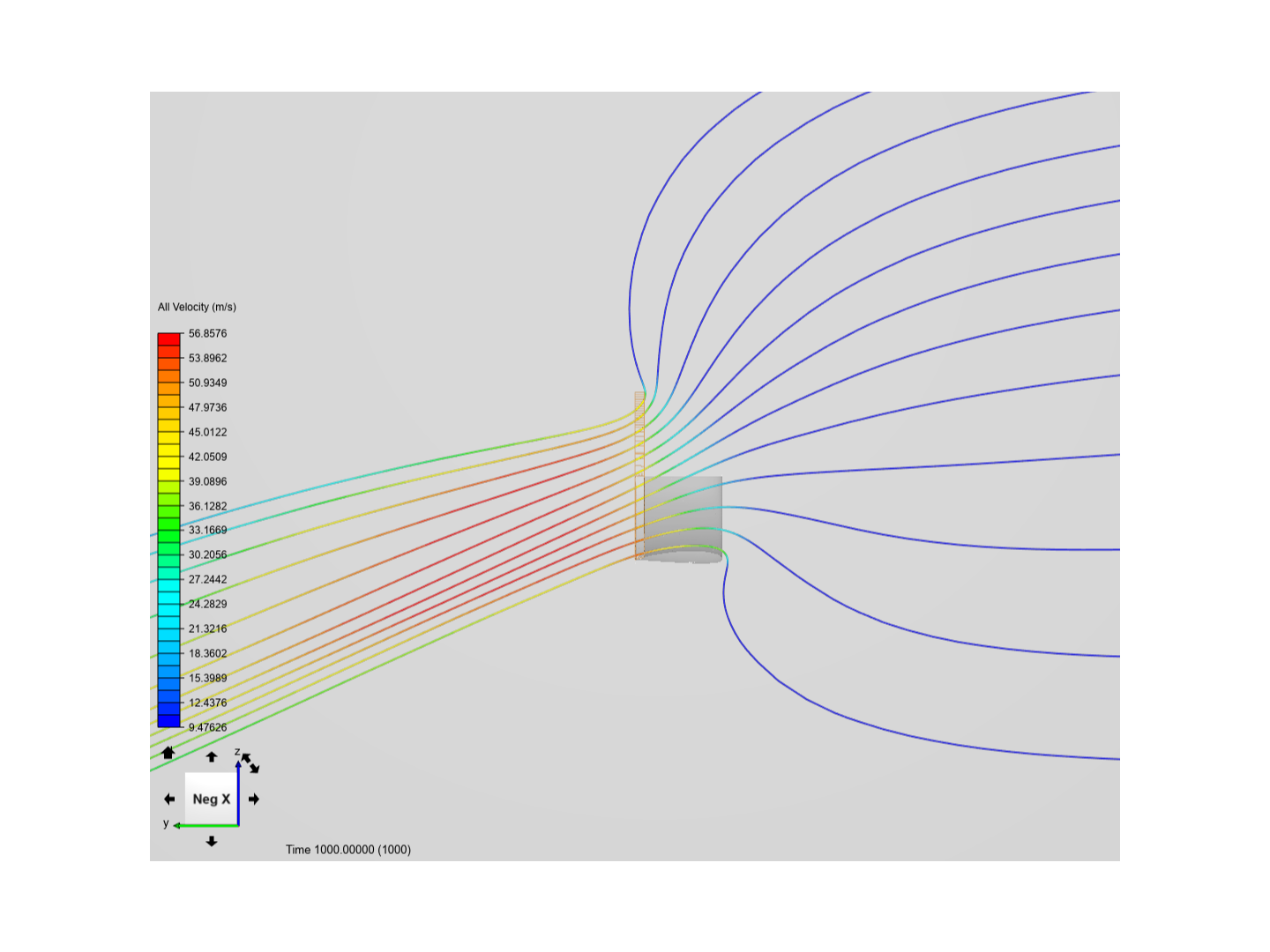The height and width of the screenshot is (952, 1270).
Task: Select the 36.1282 legend label
Action: tap(207, 506)
